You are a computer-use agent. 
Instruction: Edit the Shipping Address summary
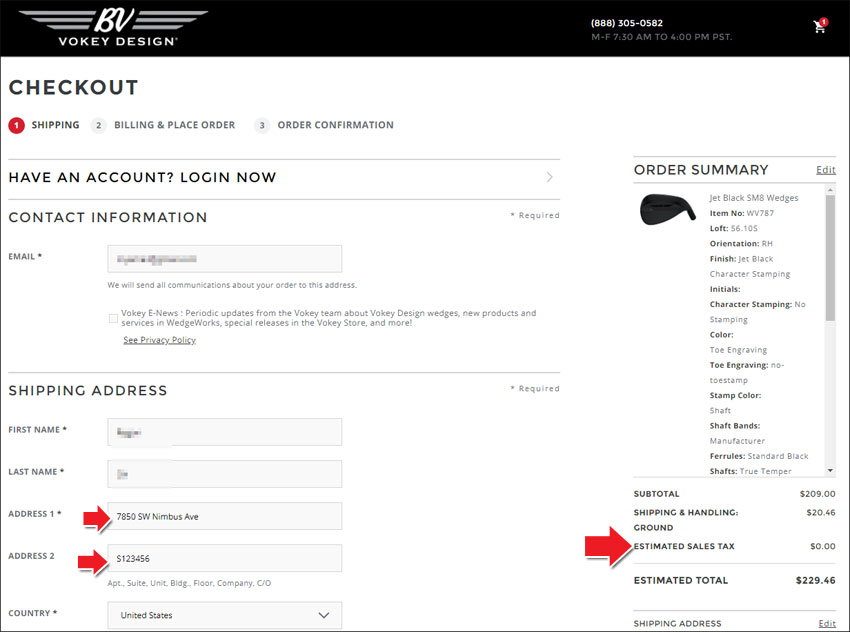tap(827, 623)
